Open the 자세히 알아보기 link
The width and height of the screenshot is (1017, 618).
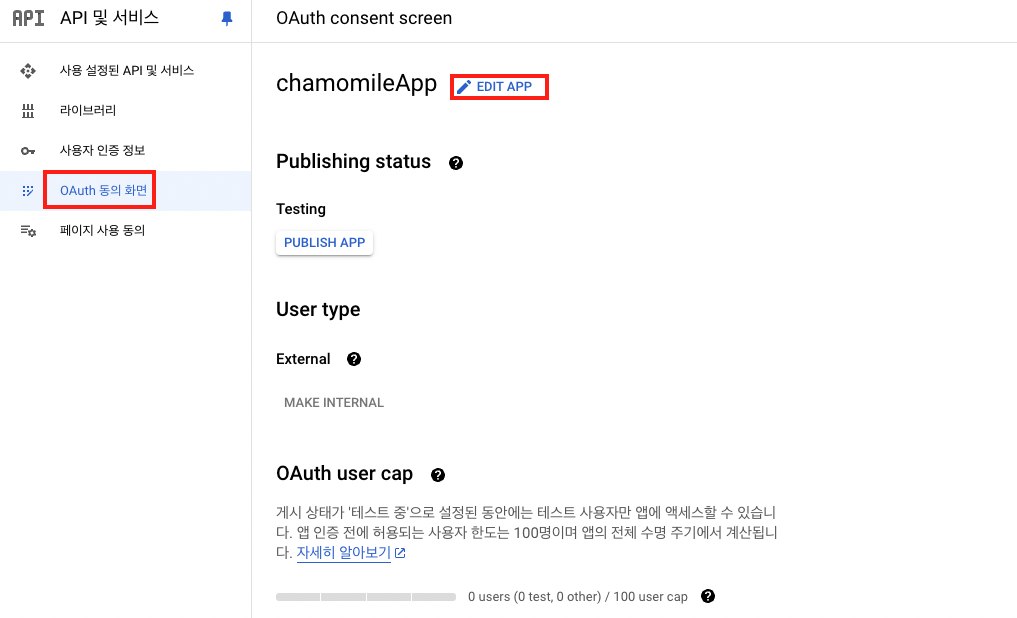pyautogui.click(x=343, y=553)
